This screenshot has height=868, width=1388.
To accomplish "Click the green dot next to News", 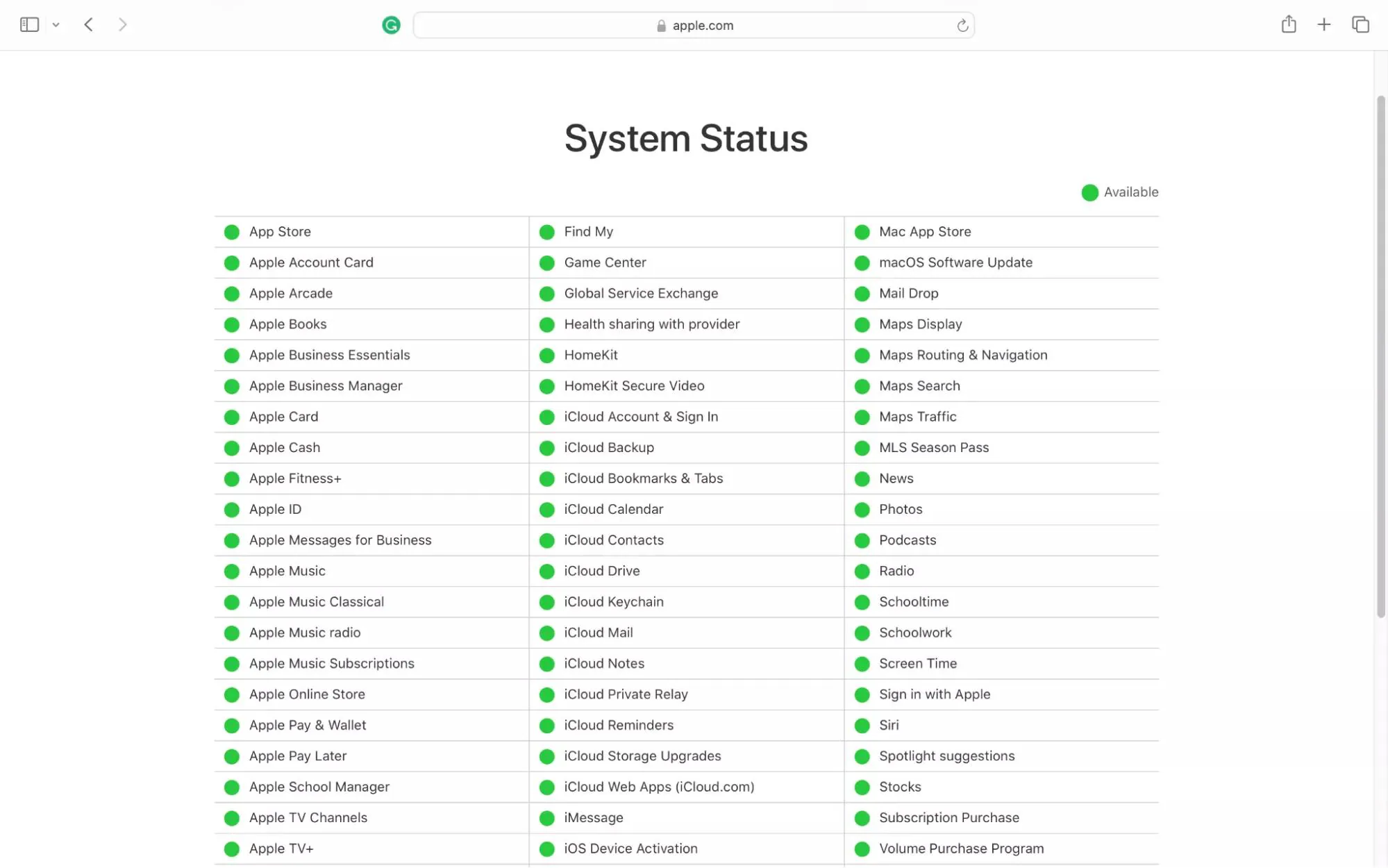I will coord(862,479).
